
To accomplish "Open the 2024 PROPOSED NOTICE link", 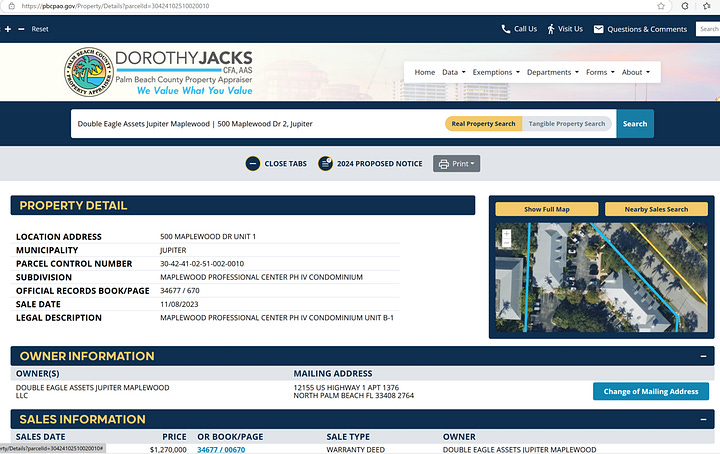I will tap(379, 163).
